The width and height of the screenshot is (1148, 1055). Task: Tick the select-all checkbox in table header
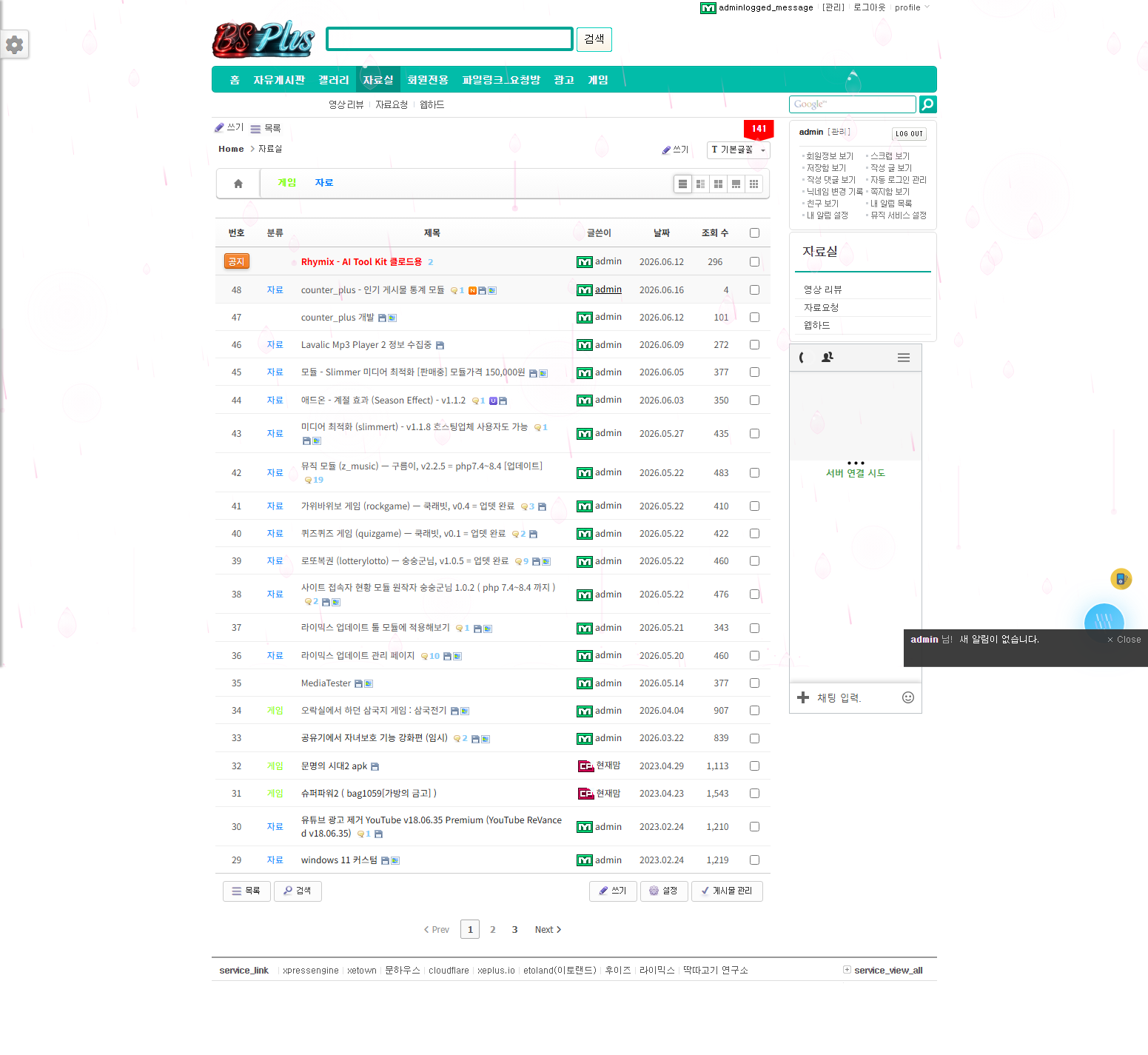pos(754,233)
